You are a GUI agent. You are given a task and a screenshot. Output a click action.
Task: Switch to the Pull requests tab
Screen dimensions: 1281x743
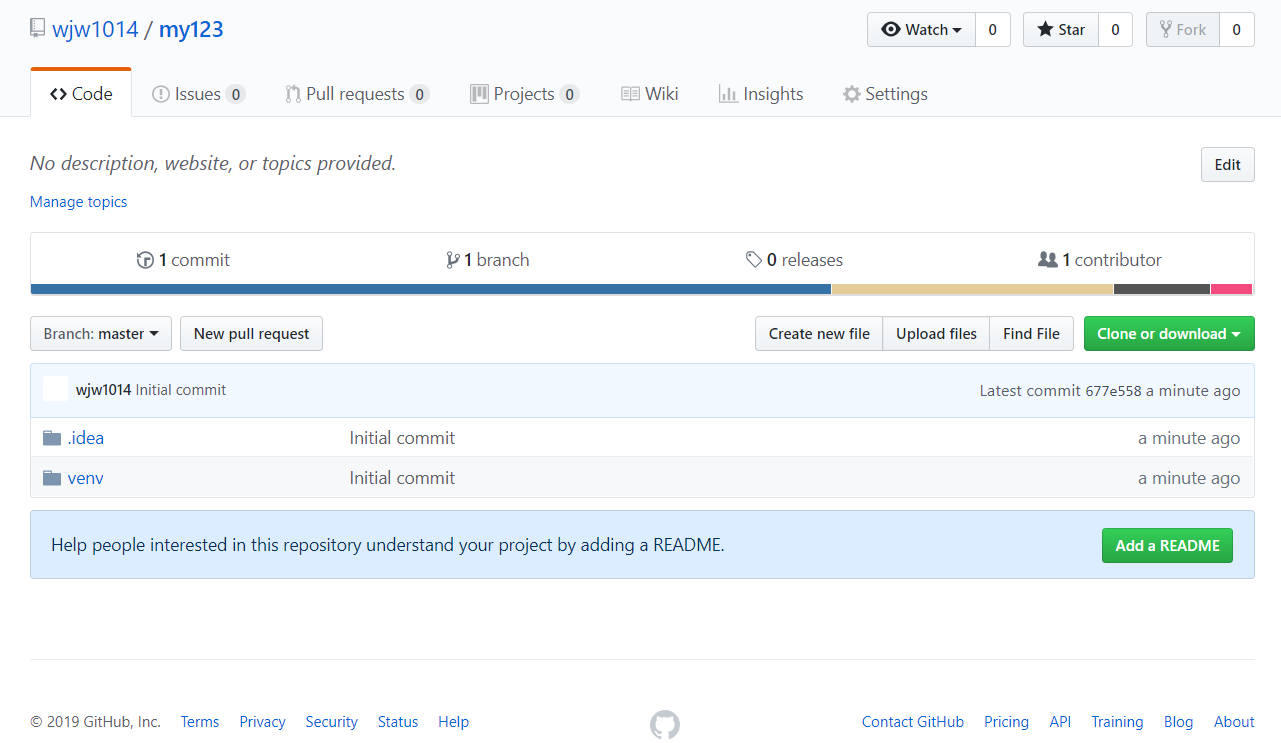click(357, 94)
